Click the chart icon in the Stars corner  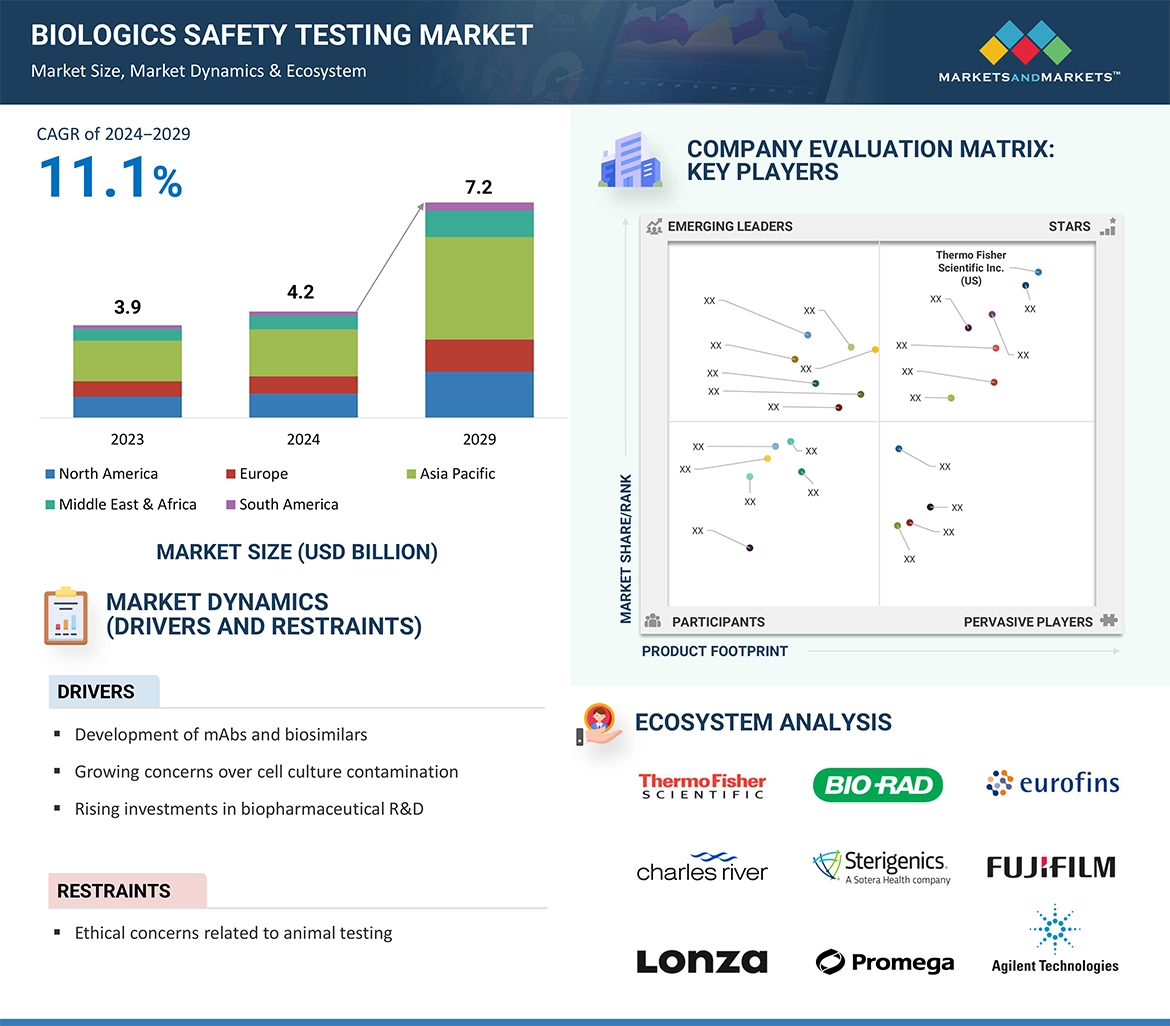pos(1107,226)
